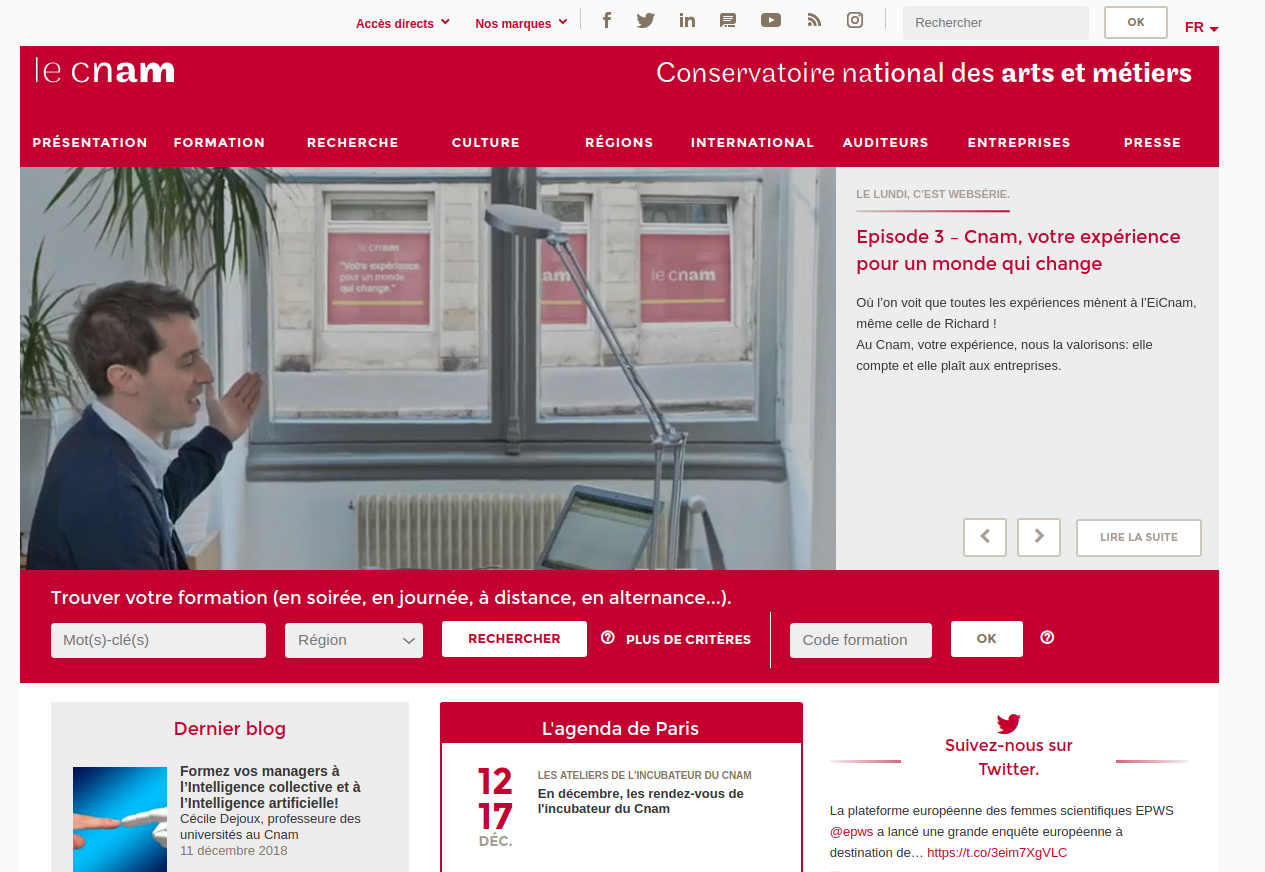The height and width of the screenshot is (872, 1265).
Task: Open the blog chat icon in top bar
Action: (x=728, y=20)
